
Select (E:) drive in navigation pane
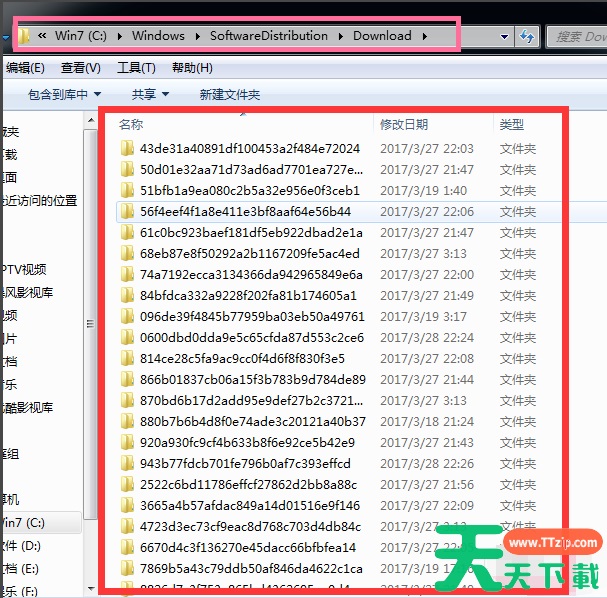coord(21,569)
